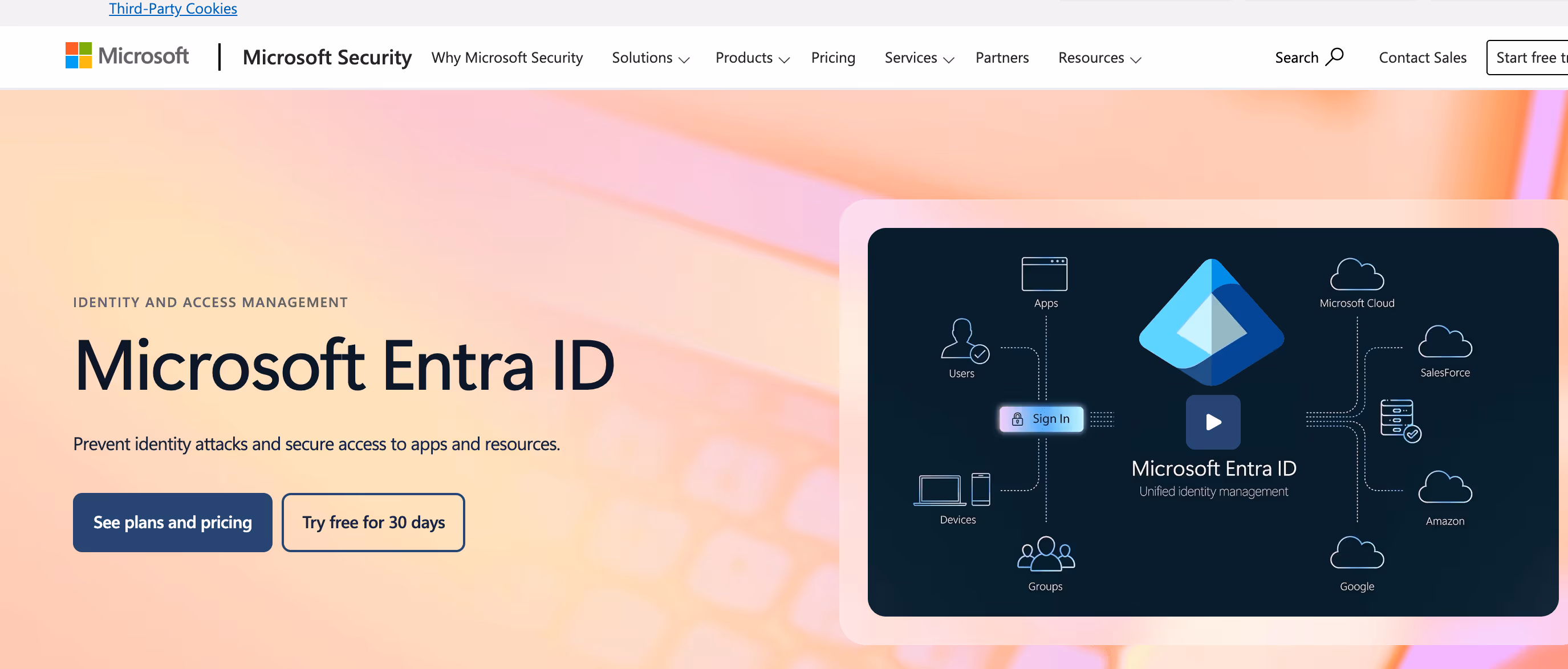Viewport: 1568px width, 669px height.
Task: Go to Partners in navigation
Action: point(1001,58)
